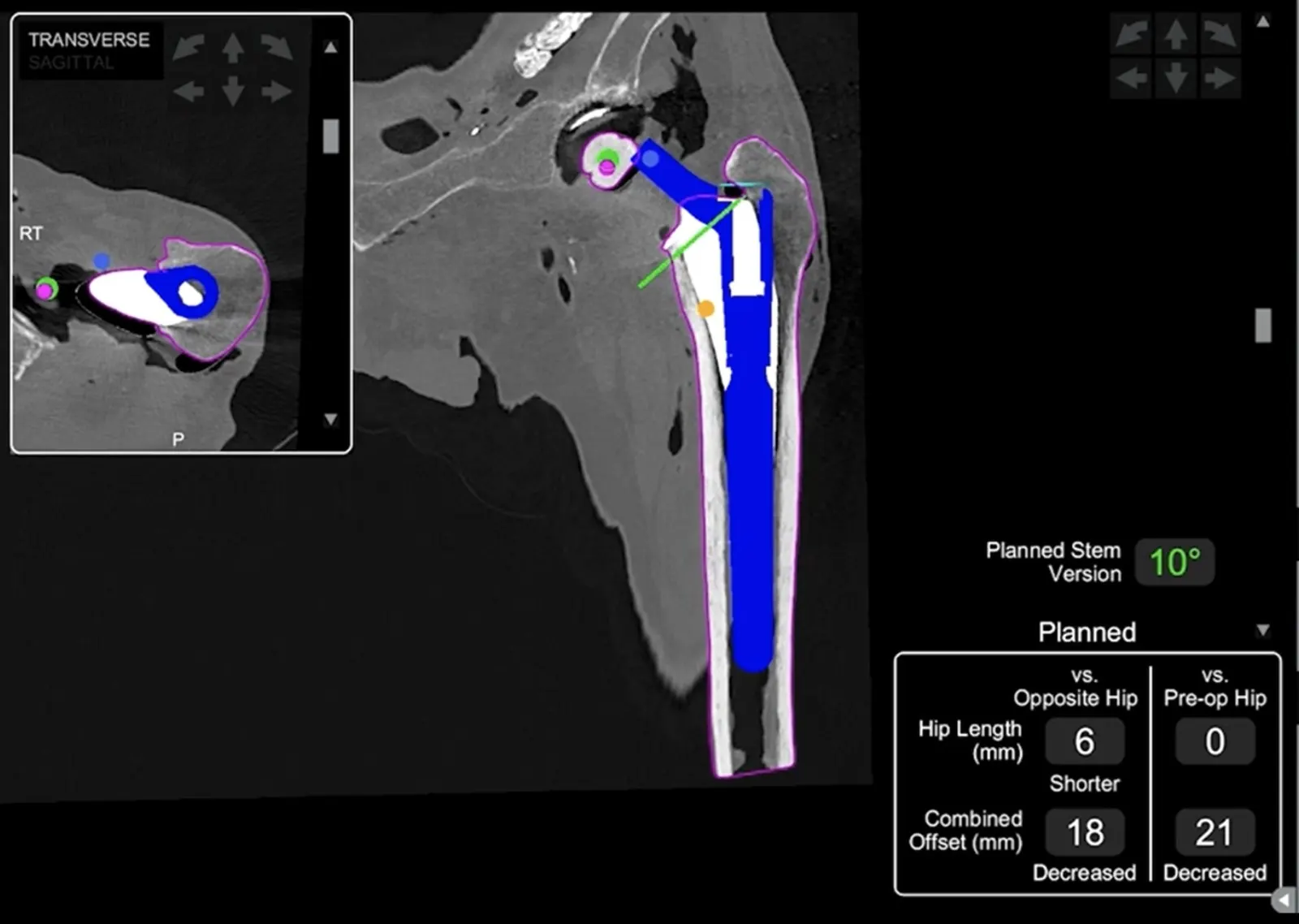Click the Combined Offset value 18

1085,832
